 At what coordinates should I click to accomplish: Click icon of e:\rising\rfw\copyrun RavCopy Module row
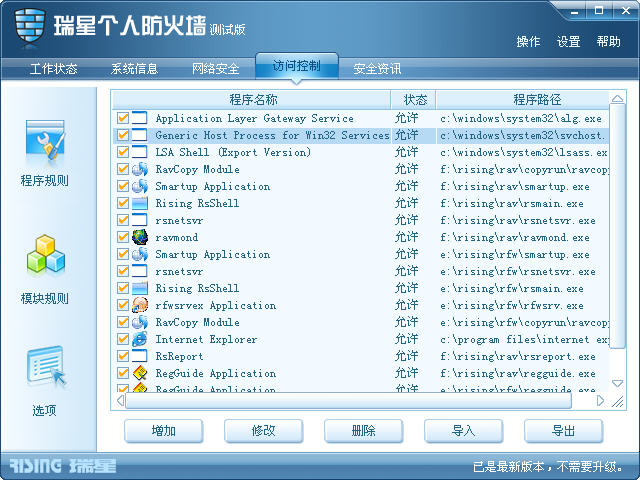tap(140, 322)
